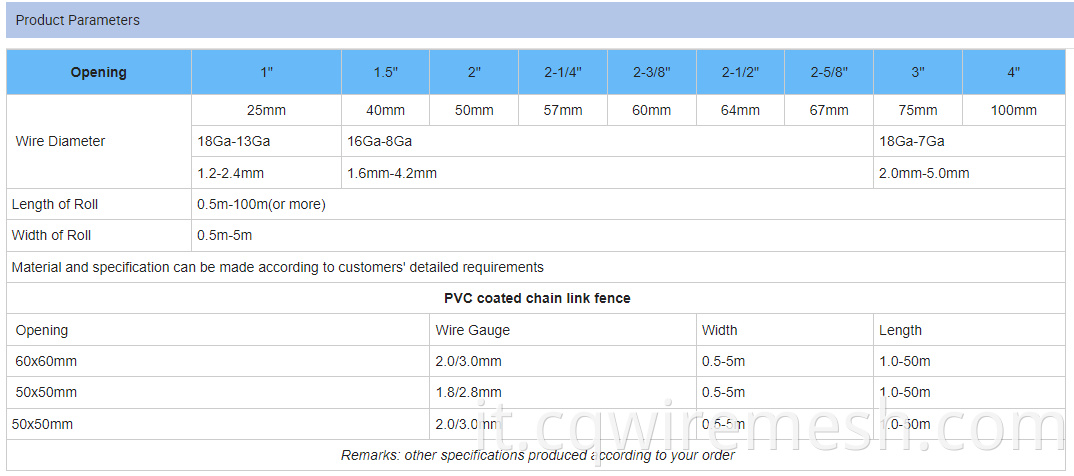Click the 100mm cell
The image size is (1074, 476).
pos(1014,110)
